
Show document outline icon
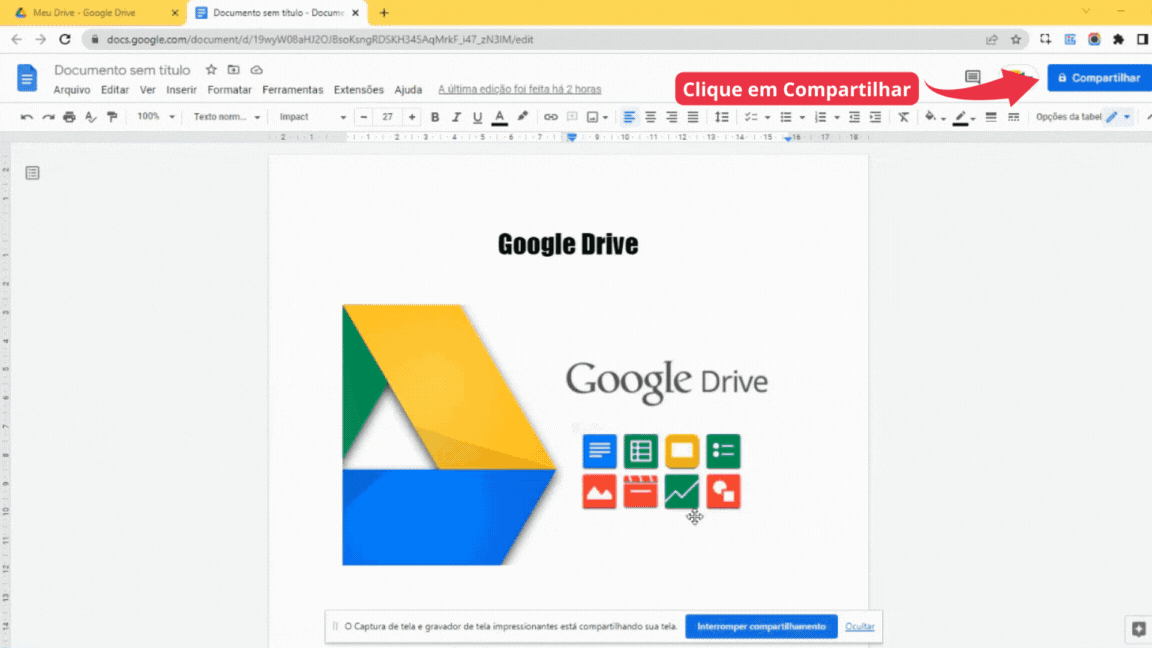(32, 173)
